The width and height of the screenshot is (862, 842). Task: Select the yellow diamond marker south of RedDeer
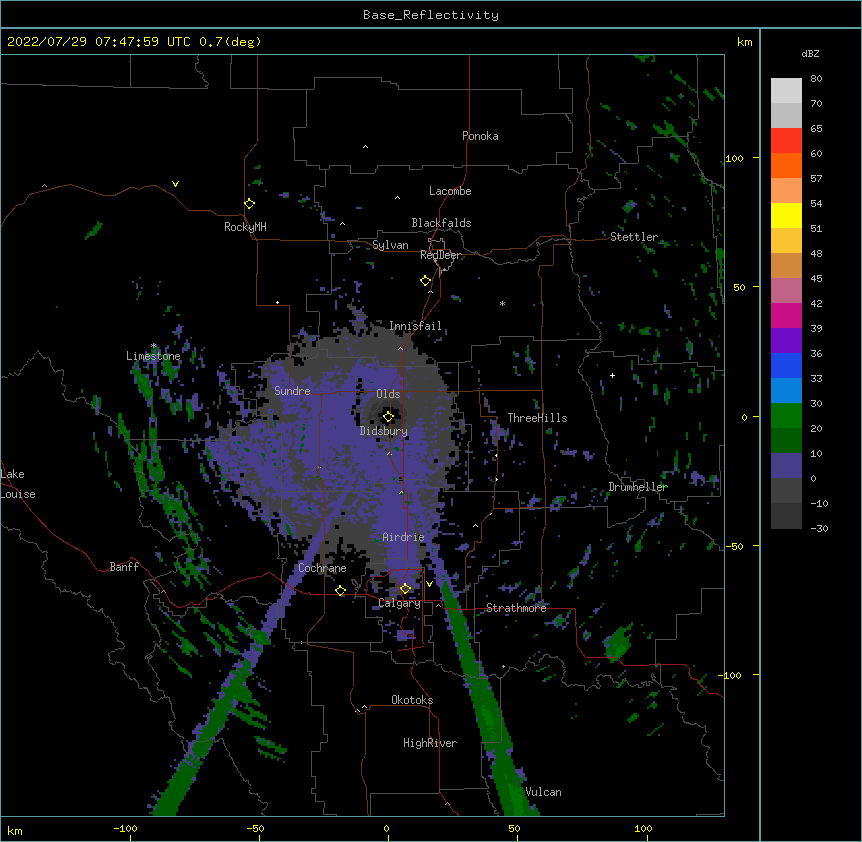(426, 281)
